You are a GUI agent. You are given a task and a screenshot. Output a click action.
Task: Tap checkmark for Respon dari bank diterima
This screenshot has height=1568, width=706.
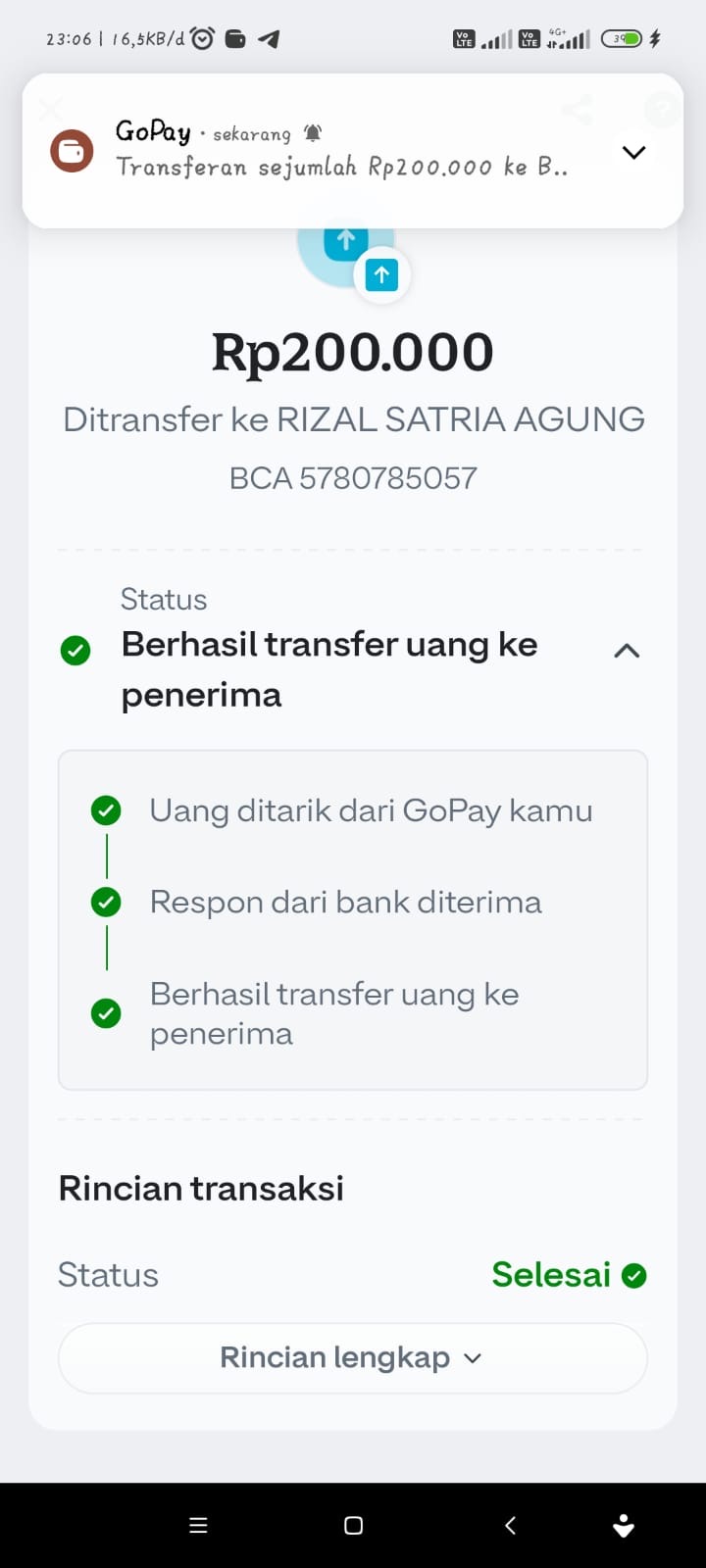click(x=106, y=902)
